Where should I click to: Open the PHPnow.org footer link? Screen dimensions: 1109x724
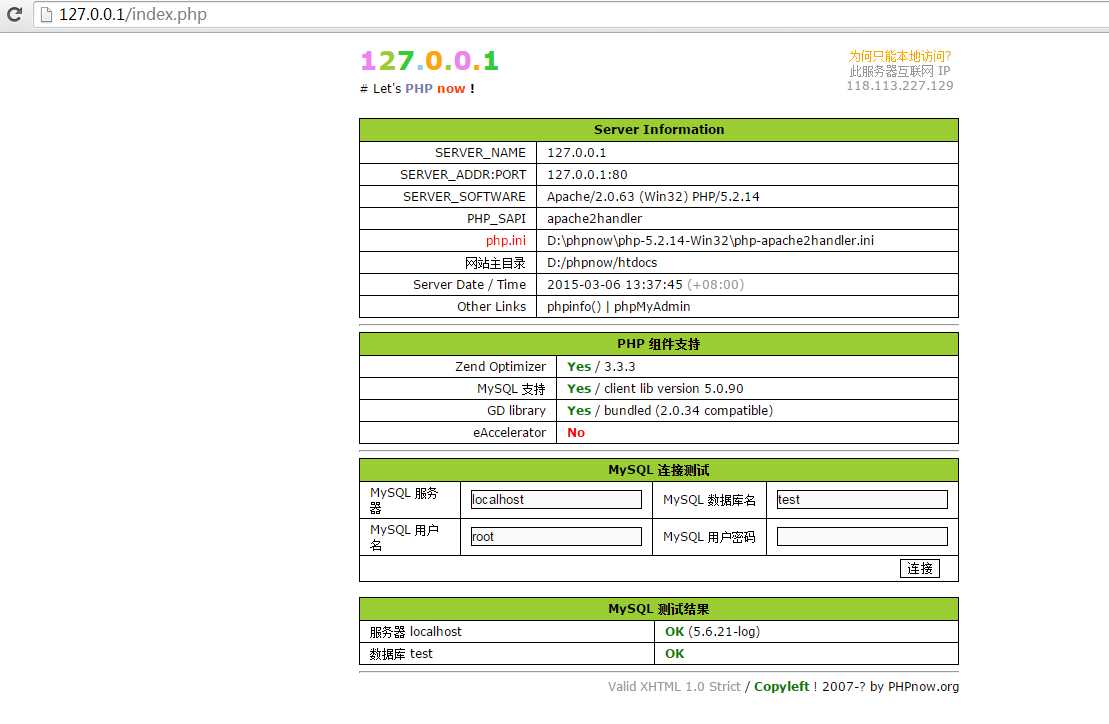923,687
